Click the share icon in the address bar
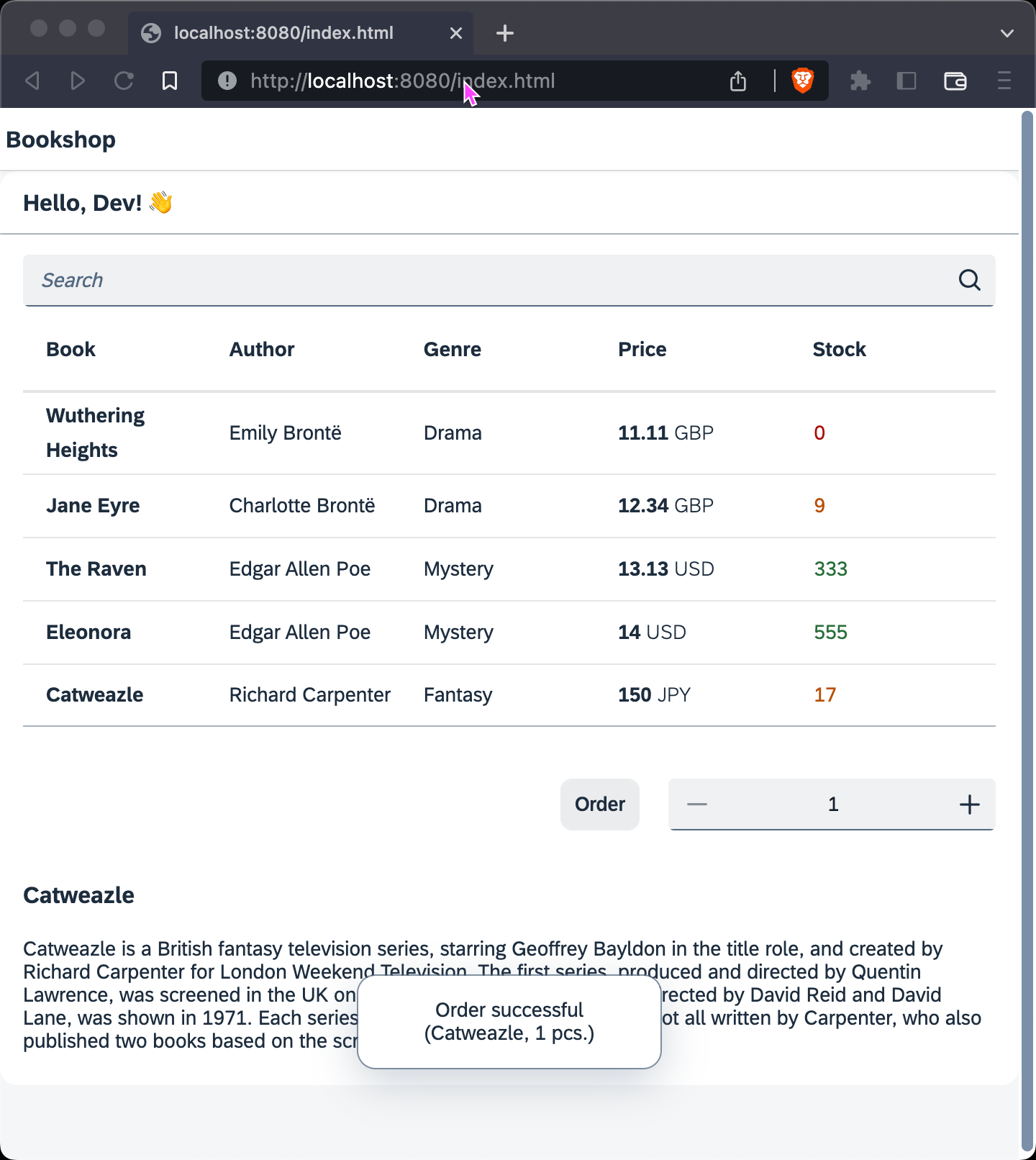Image resolution: width=1036 pixels, height=1160 pixels. click(738, 81)
